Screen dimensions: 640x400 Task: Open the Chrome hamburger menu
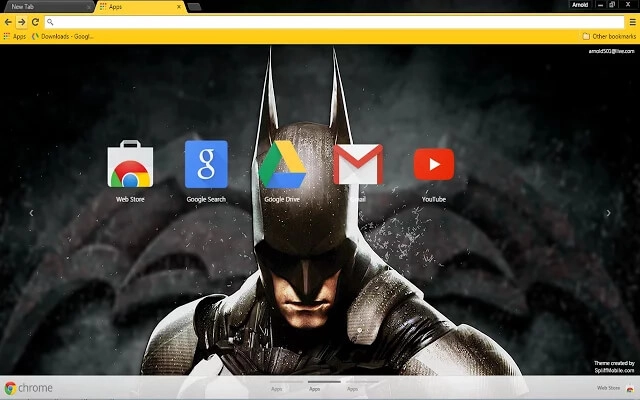point(632,22)
